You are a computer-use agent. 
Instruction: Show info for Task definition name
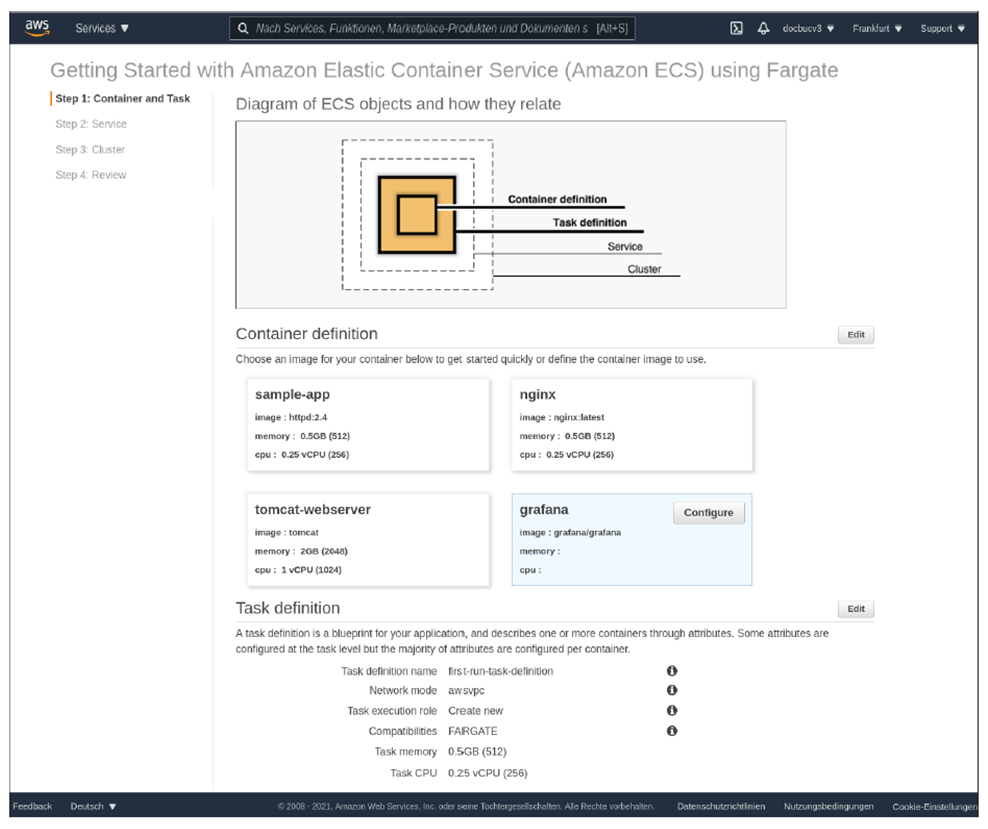[x=672, y=671]
